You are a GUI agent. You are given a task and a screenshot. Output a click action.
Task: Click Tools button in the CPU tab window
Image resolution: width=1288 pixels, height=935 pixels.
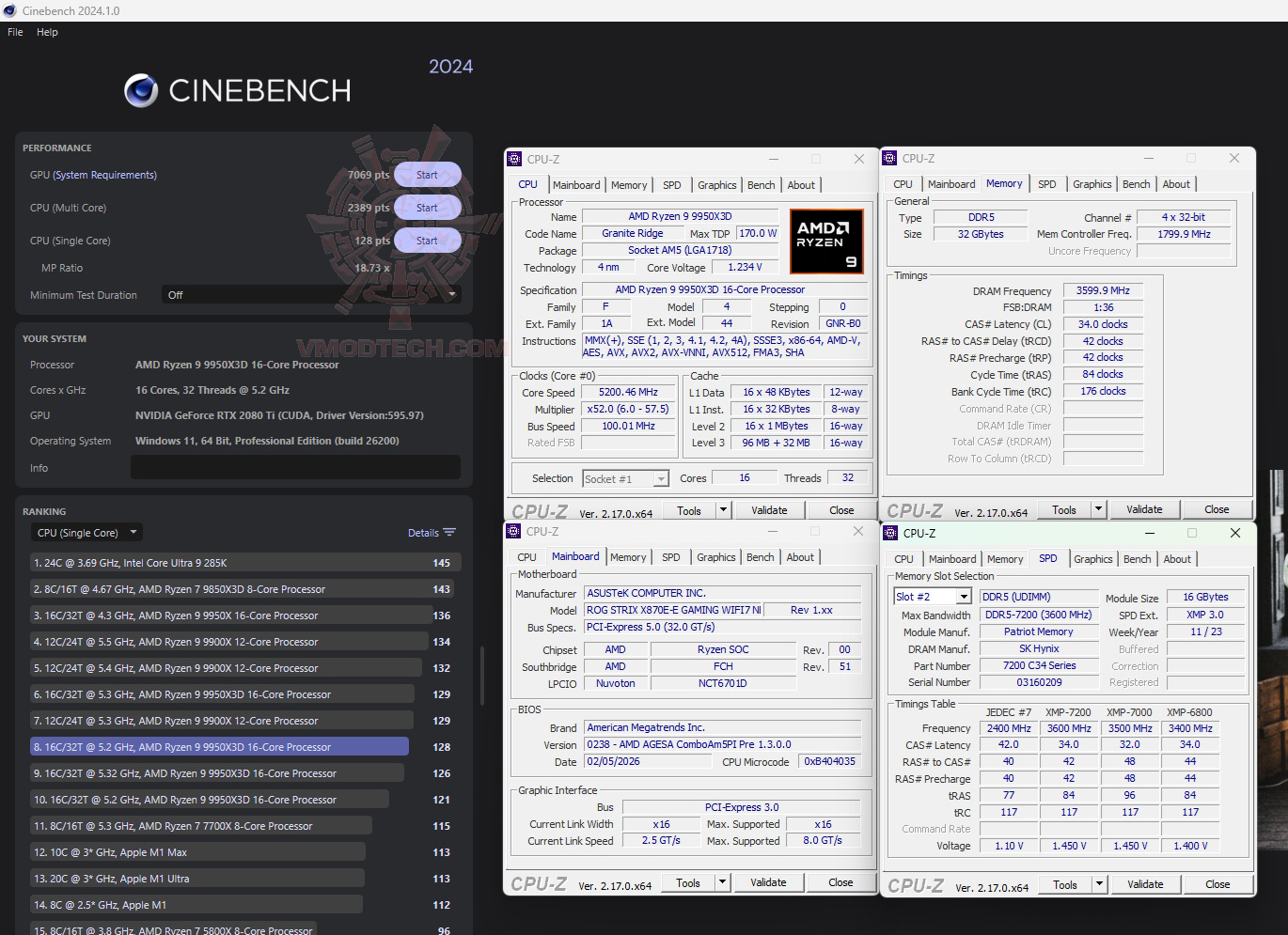pyautogui.click(x=689, y=510)
